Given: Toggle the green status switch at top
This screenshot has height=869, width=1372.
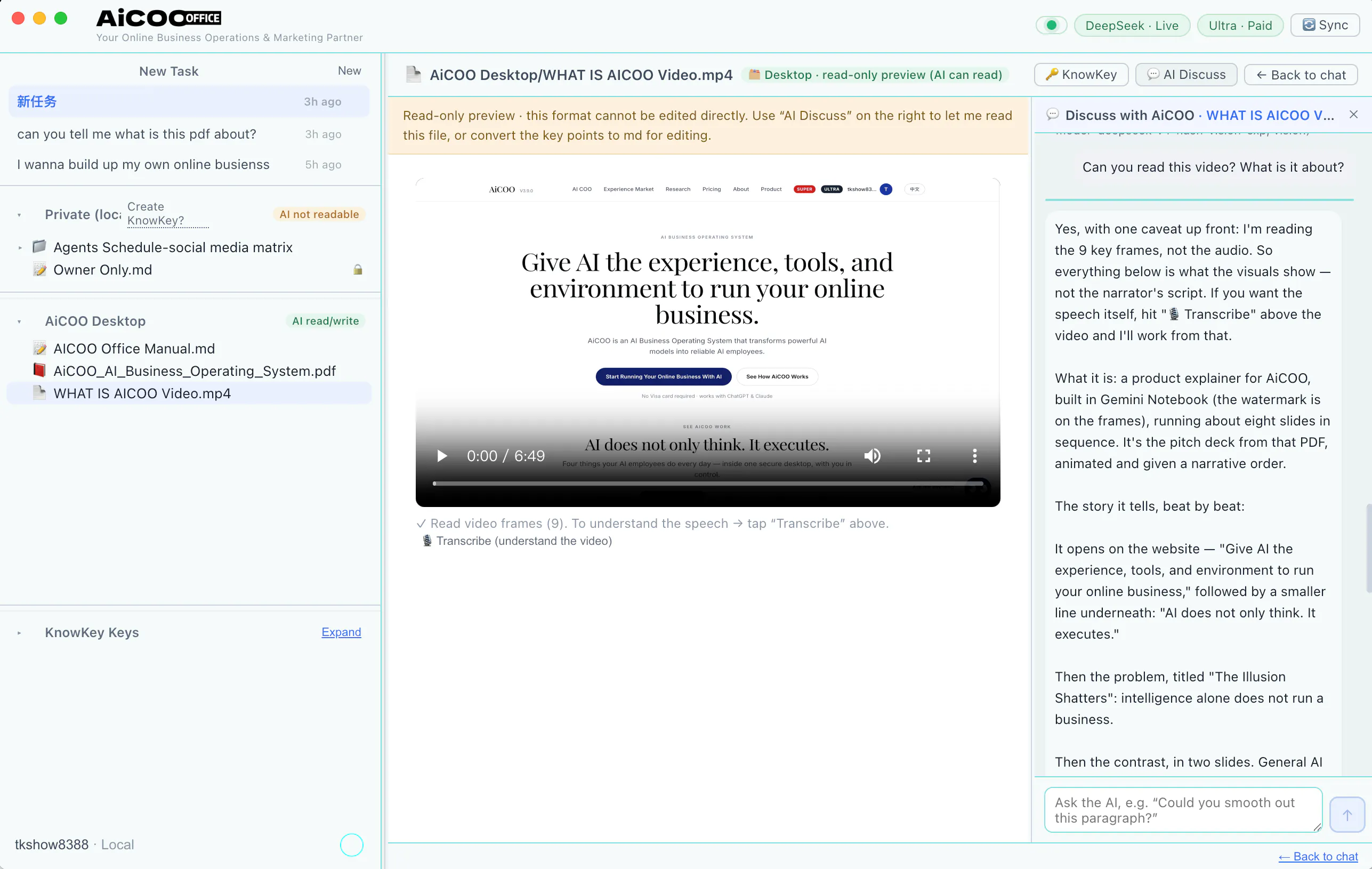Looking at the screenshot, I should 1051,25.
